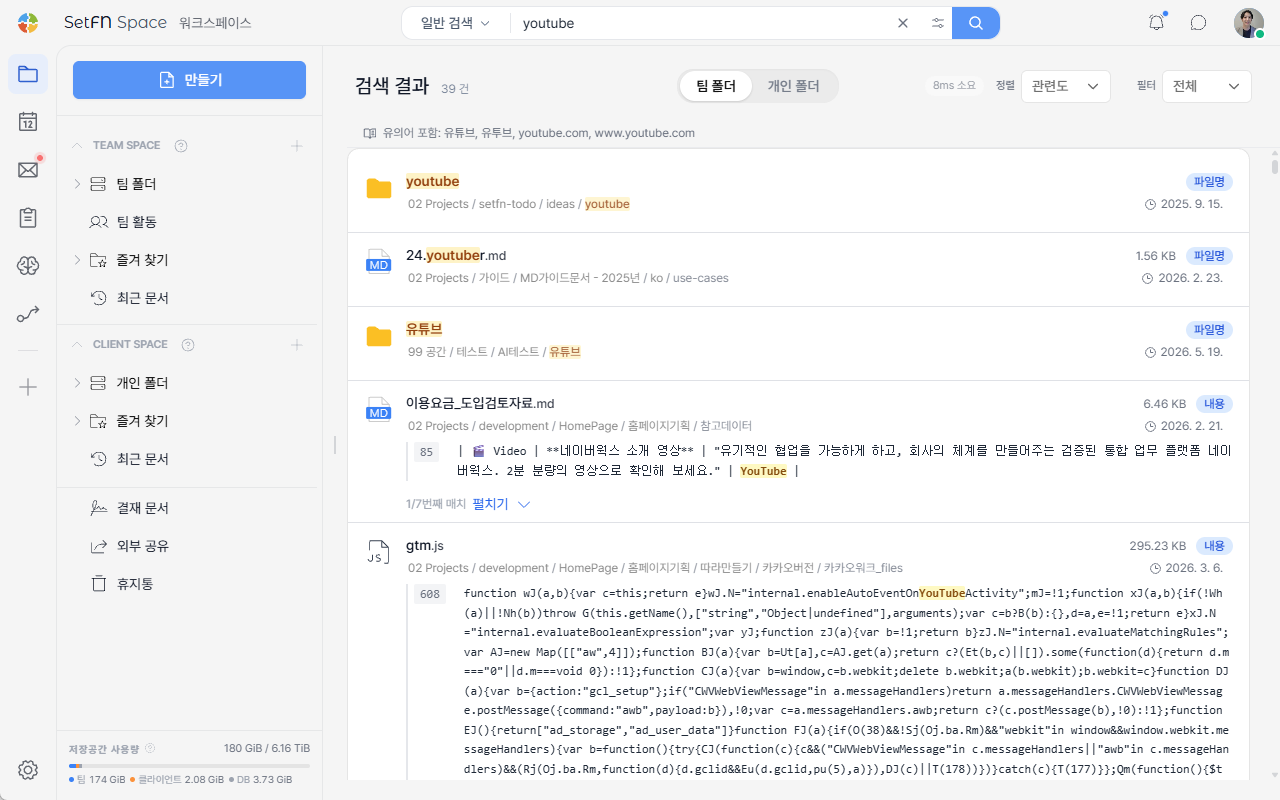Open the clipboard tasks icon in the left rail
The width and height of the screenshot is (1280, 800).
click(x=28, y=218)
